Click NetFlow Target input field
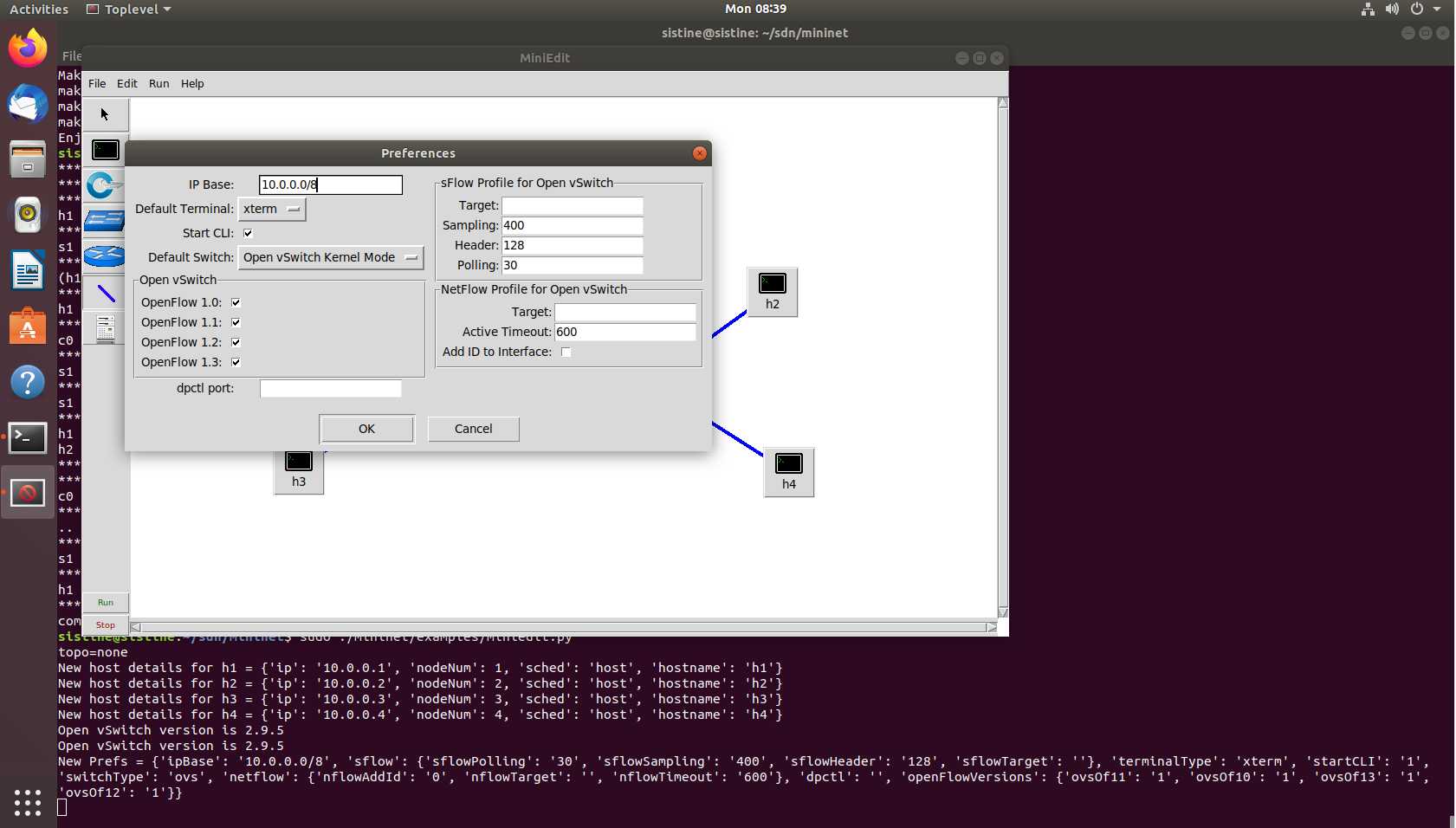This screenshot has width=1456, height=828. coord(625,312)
